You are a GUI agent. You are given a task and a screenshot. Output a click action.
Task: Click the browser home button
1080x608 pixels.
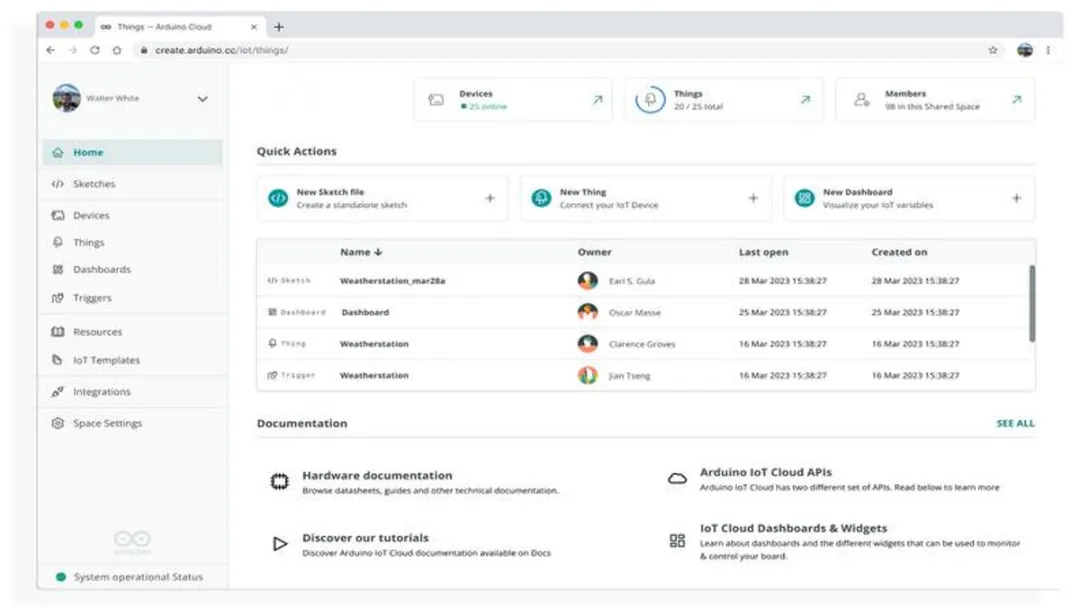116,50
